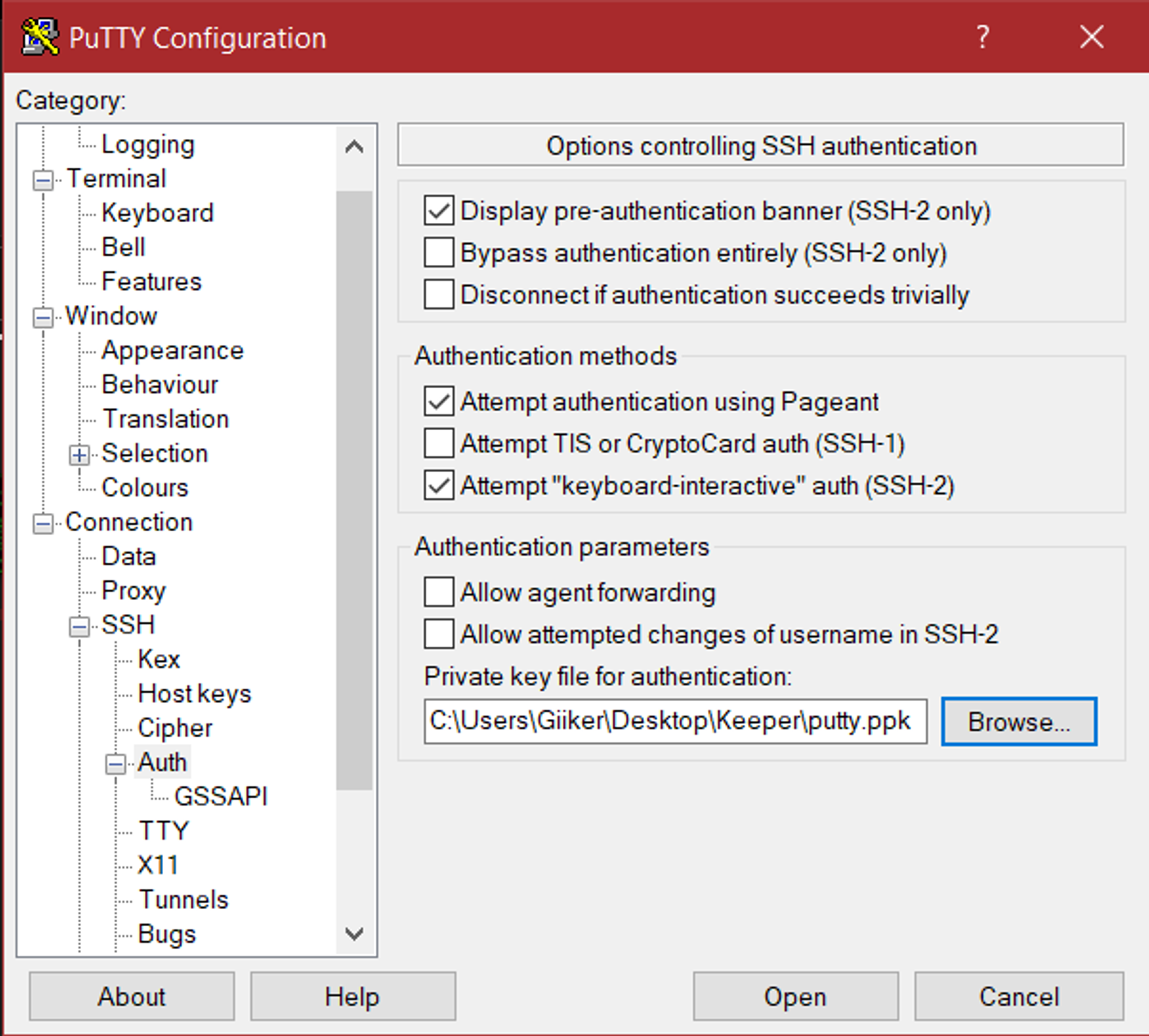
Task: Click private key file path field
Action: [674, 721]
